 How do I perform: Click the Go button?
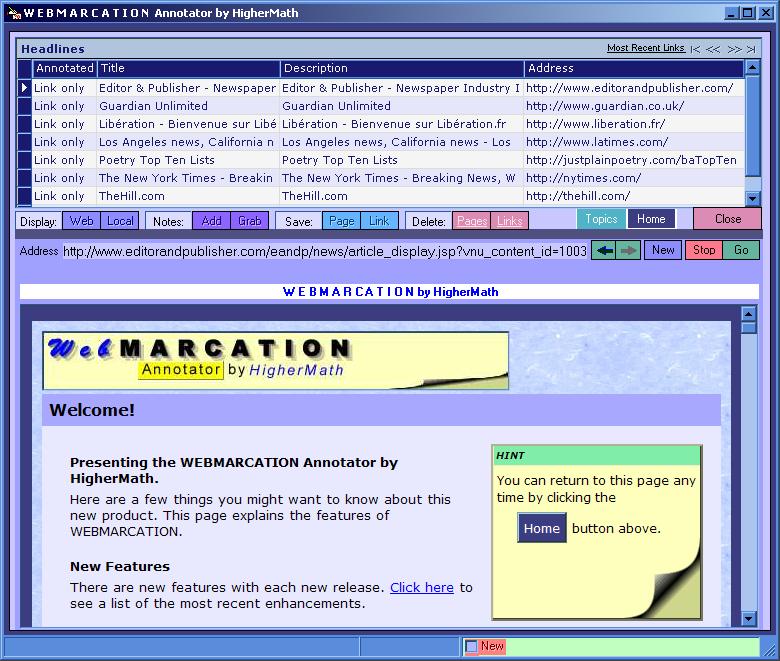pyautogui.click(x=741, y=250)
